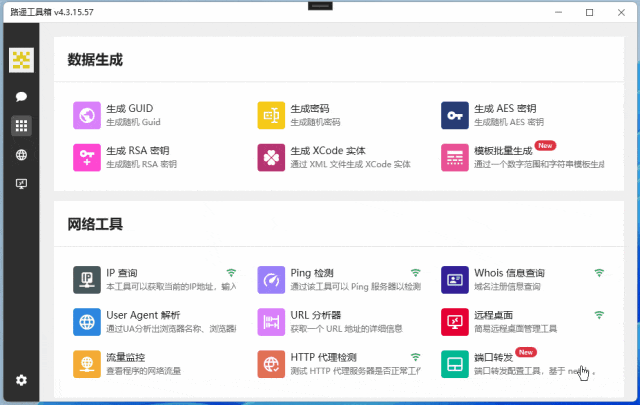Click the wifi indicator beside HTTP 代理检测

click(416, 357)
